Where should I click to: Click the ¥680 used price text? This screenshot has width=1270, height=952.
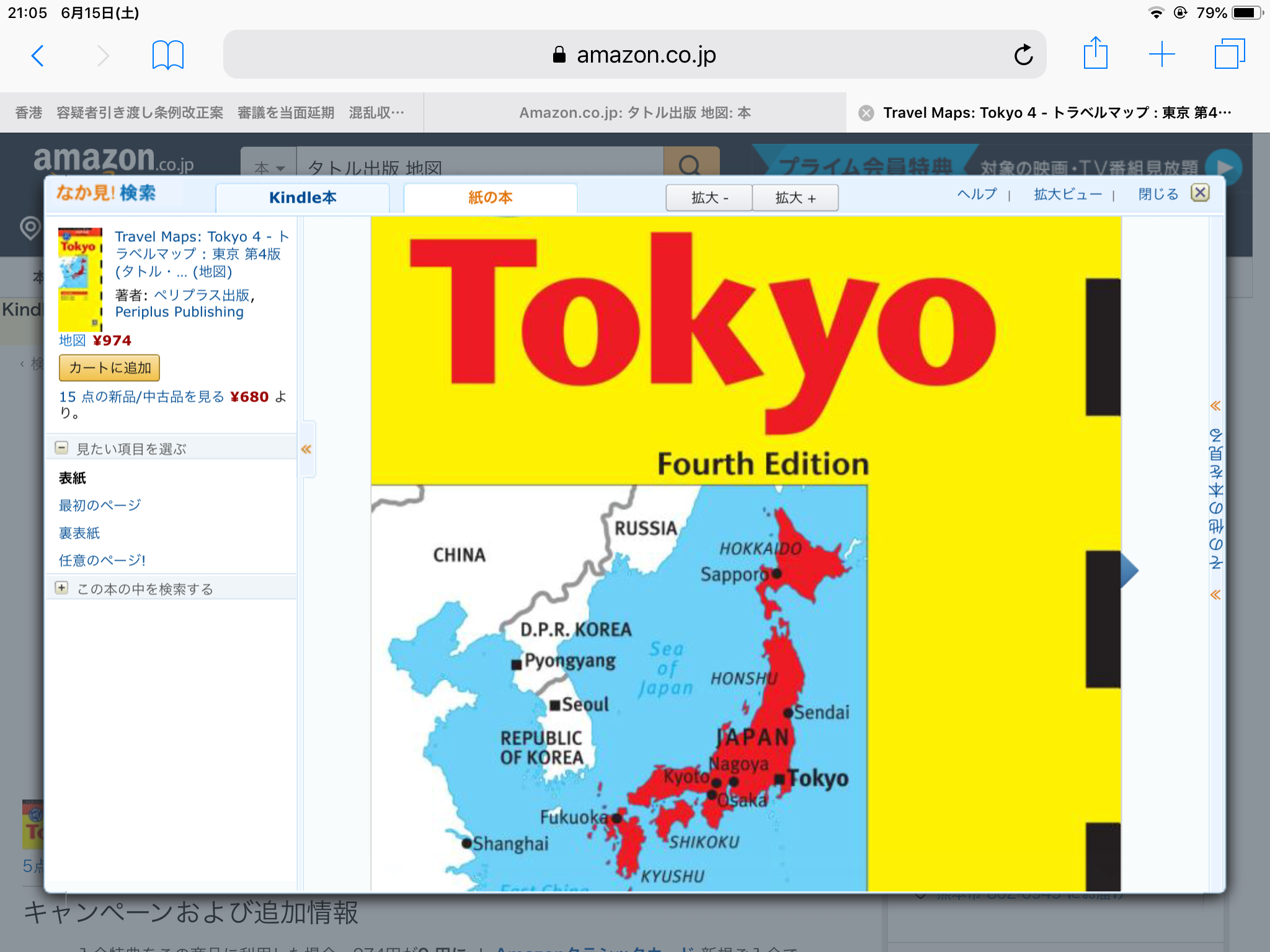tap(249, 397)
